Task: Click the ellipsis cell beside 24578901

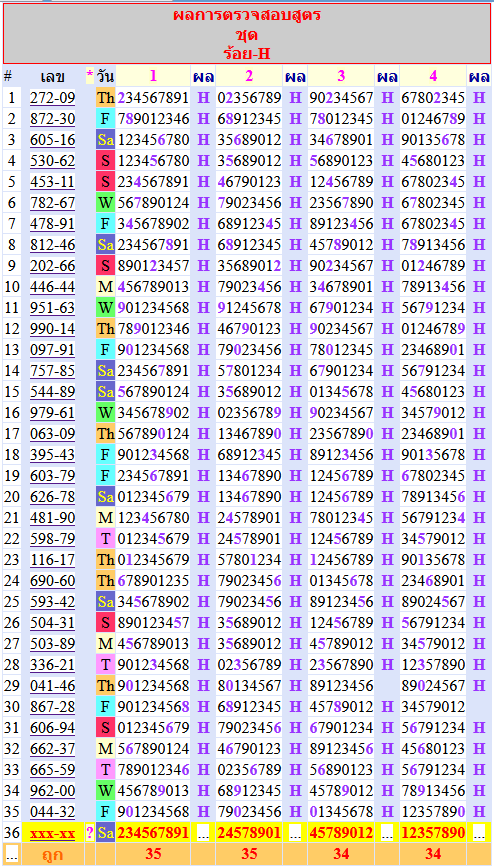Action: [x=295, y=833]
